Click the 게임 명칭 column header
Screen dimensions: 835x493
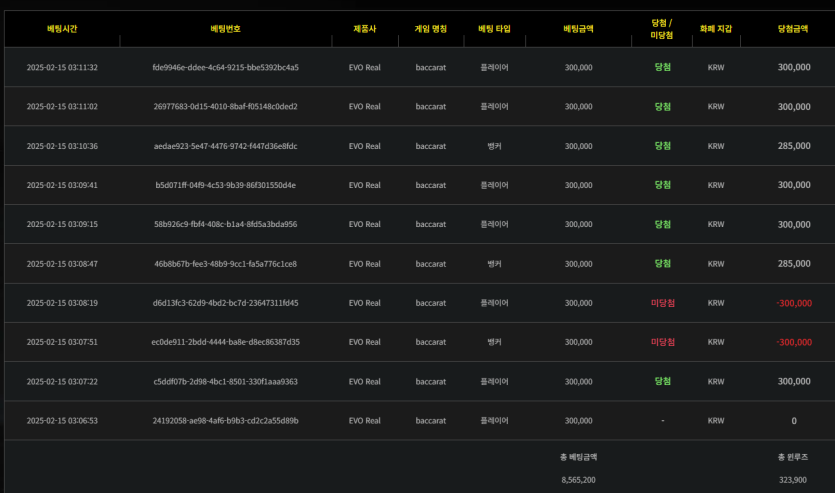[x=430, y=29]
